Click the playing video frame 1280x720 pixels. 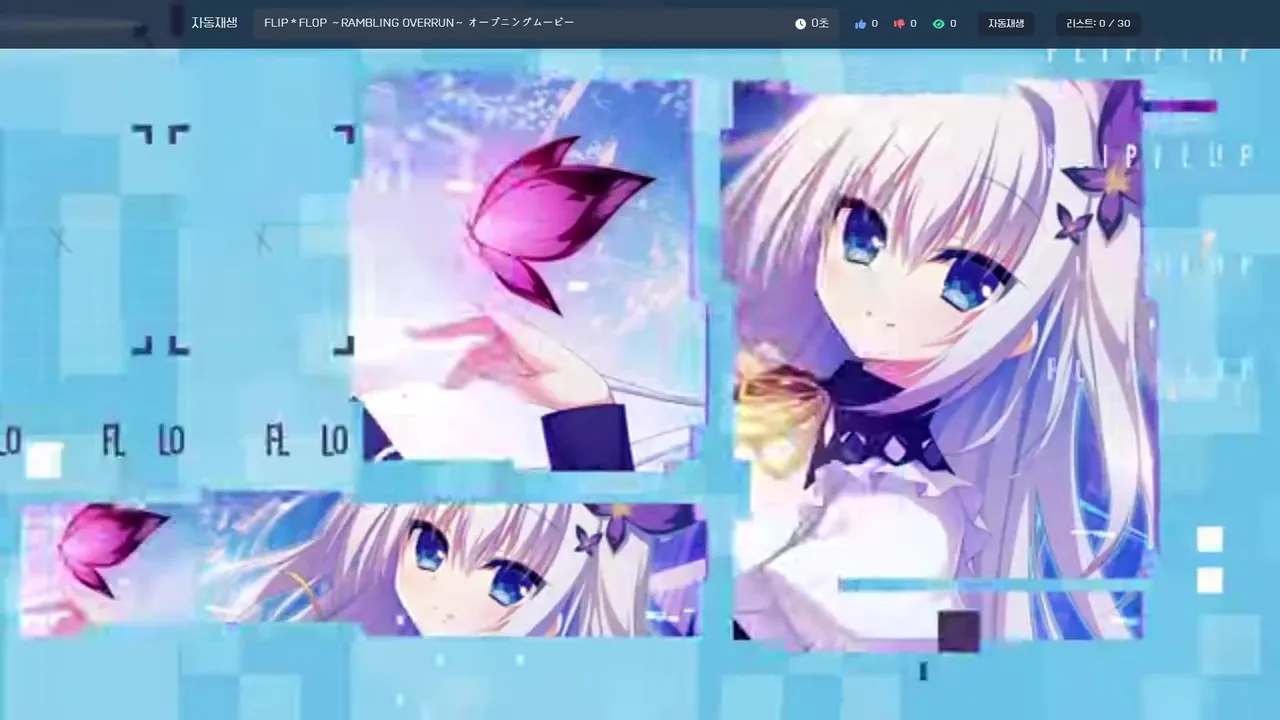point(640,384)
